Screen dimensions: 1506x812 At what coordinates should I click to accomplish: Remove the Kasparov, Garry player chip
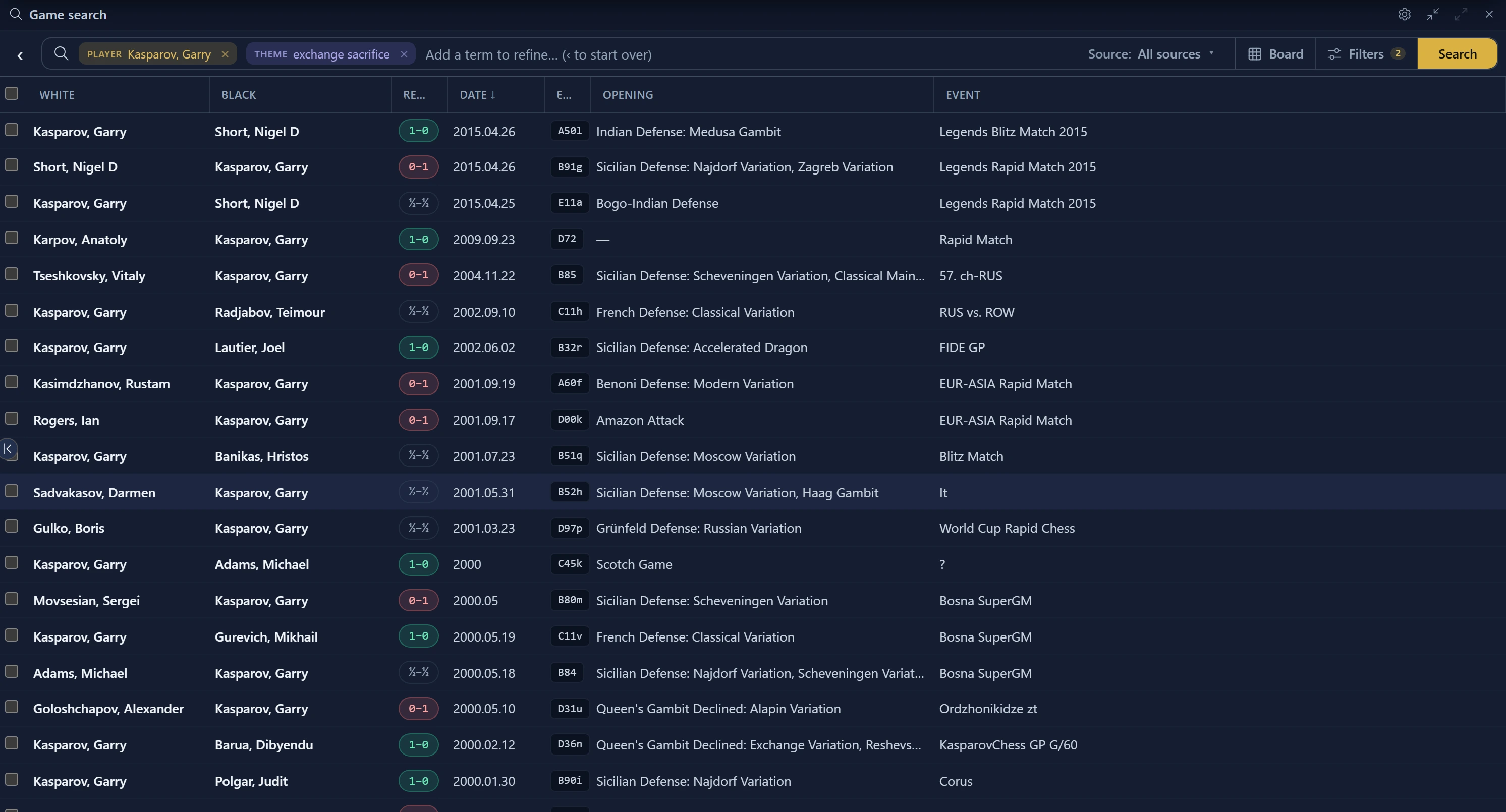click(225, 54)
